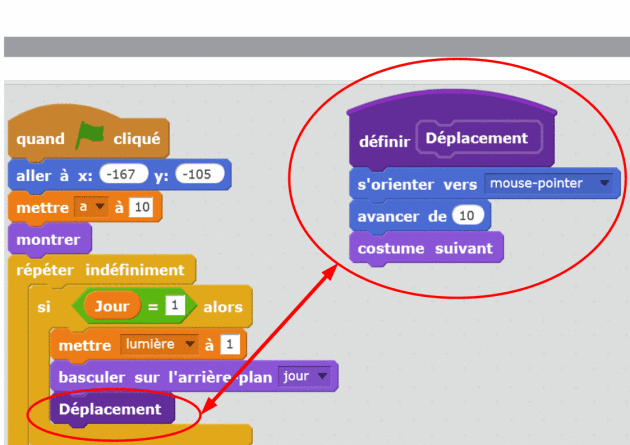
Task: Select the 'costume suivant' block
Action: 426,247
